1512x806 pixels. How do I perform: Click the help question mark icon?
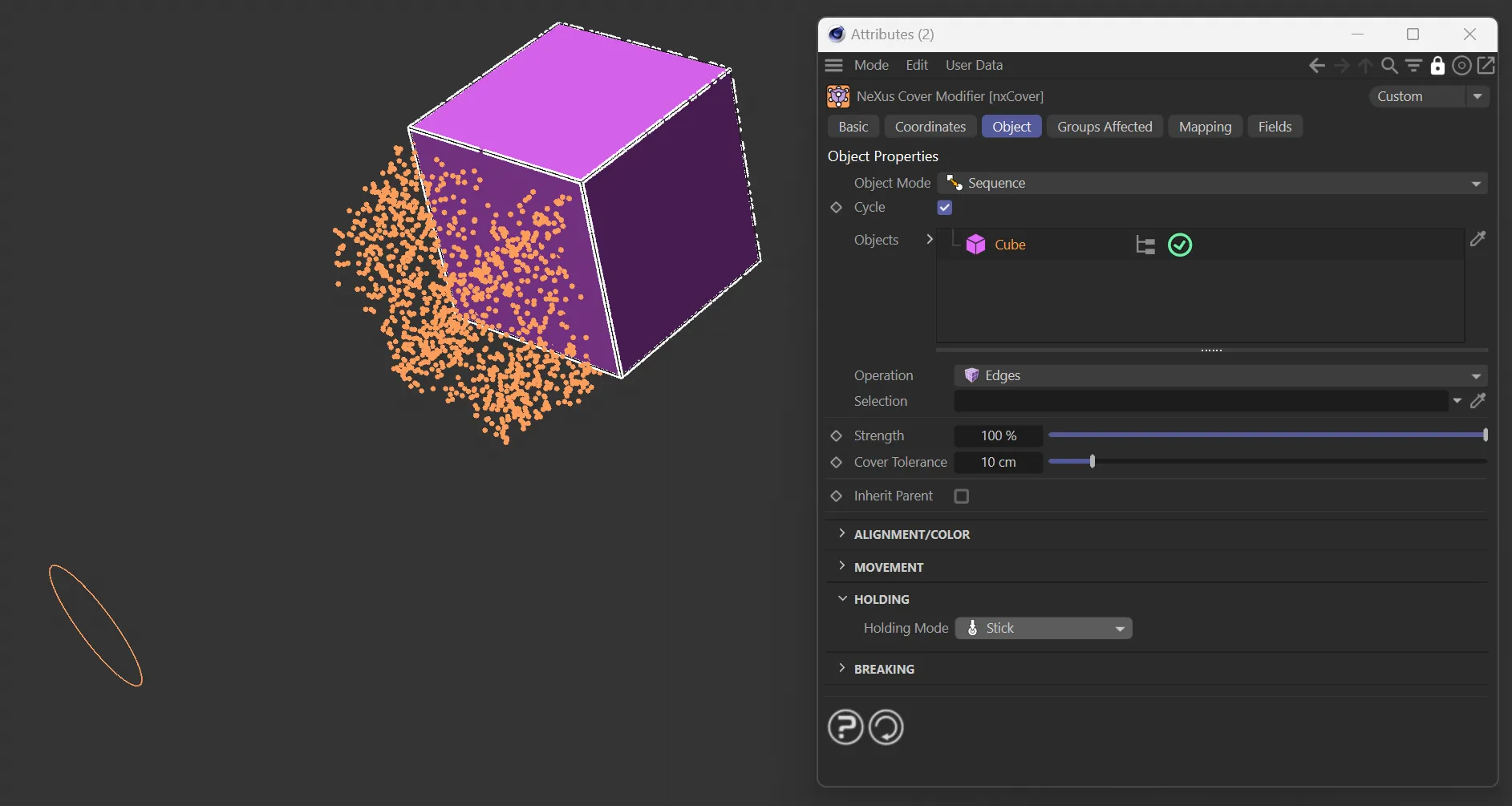point(845,727)
